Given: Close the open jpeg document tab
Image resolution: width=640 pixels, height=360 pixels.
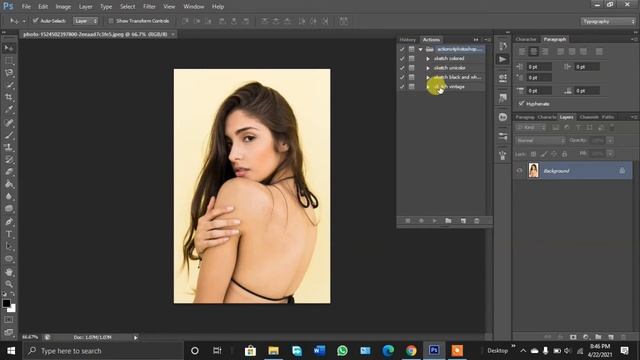Looking at the screenshot, I should [x=173, y=34].
